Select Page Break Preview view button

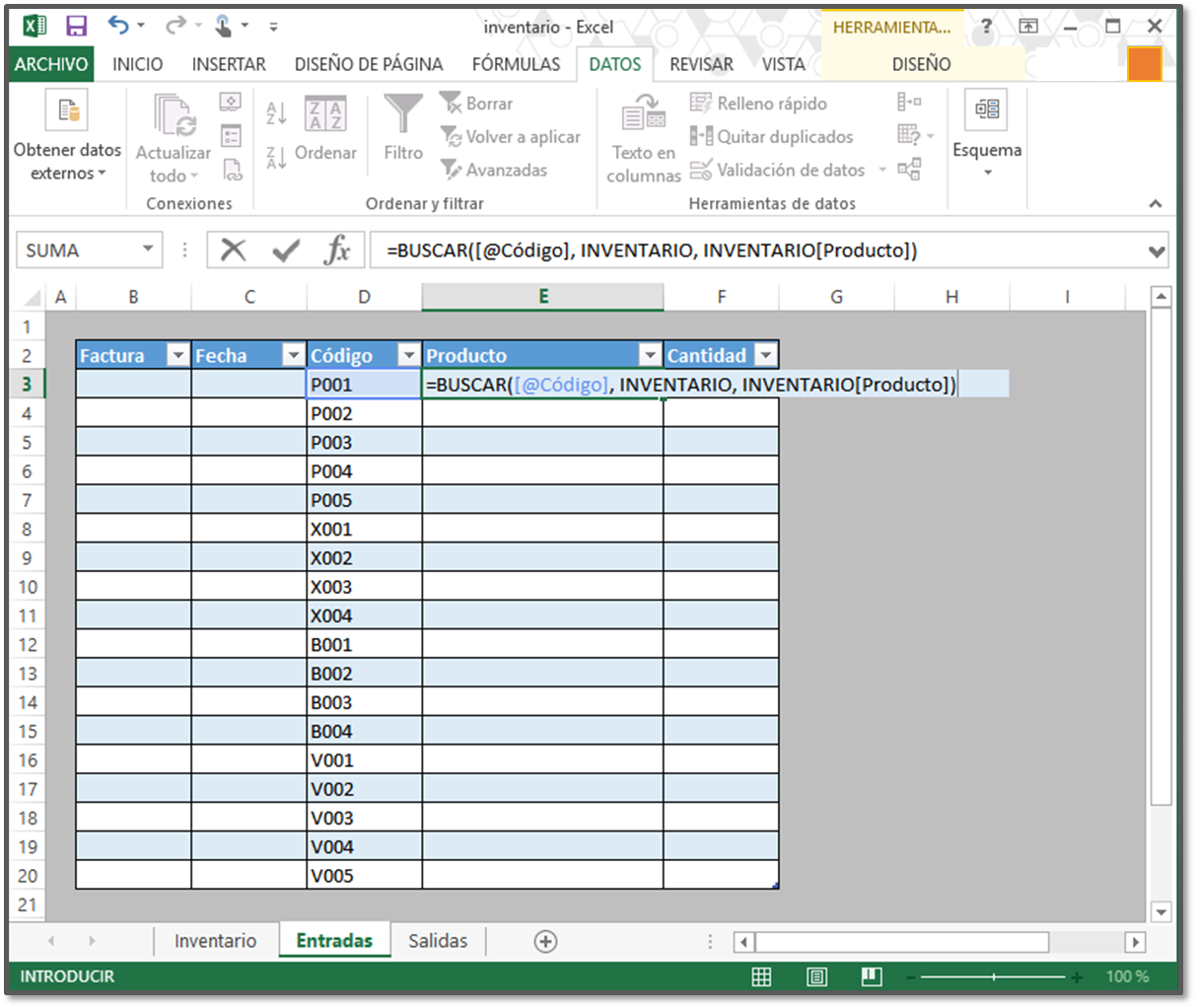click(x=871, y=976)
